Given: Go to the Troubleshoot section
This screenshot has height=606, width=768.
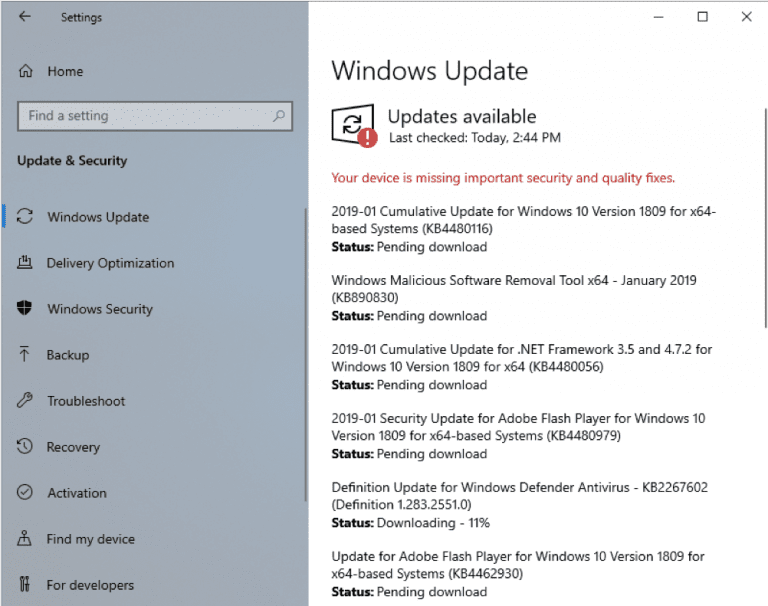Looking at the screenshot, I should point(86,401).
